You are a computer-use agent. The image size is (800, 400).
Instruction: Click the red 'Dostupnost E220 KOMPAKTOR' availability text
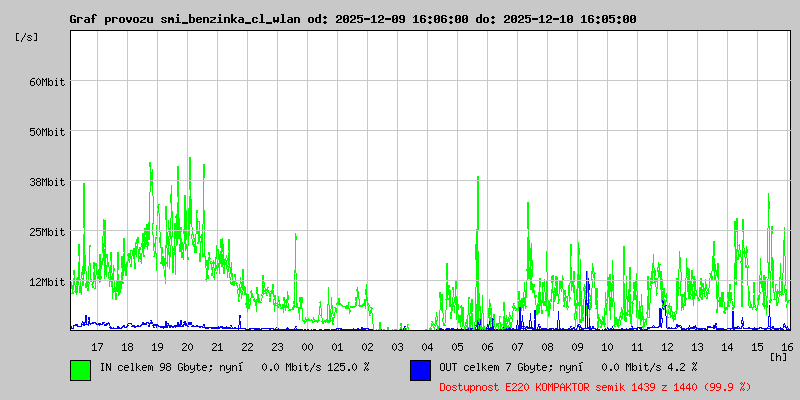(595, 388)
